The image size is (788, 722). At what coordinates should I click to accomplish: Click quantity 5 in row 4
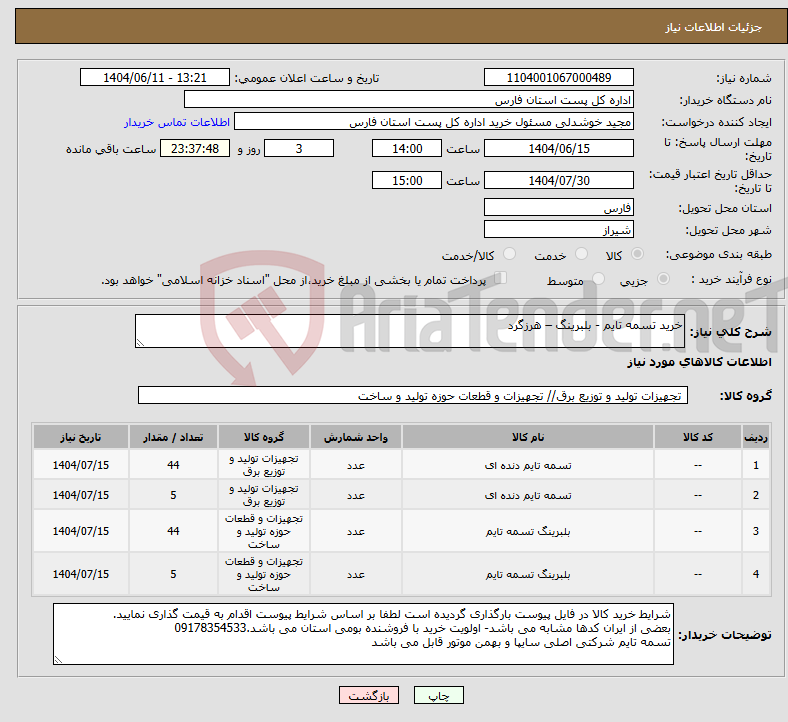173,574
